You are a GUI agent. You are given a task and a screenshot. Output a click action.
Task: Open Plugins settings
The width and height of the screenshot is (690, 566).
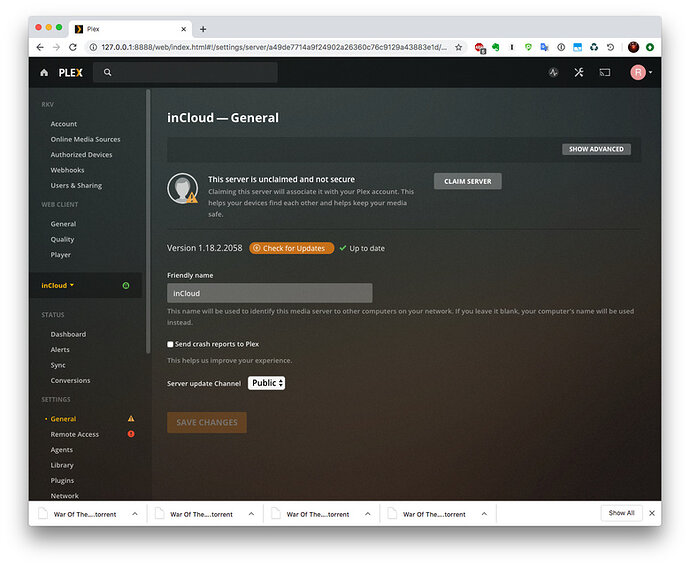point(62,481)
